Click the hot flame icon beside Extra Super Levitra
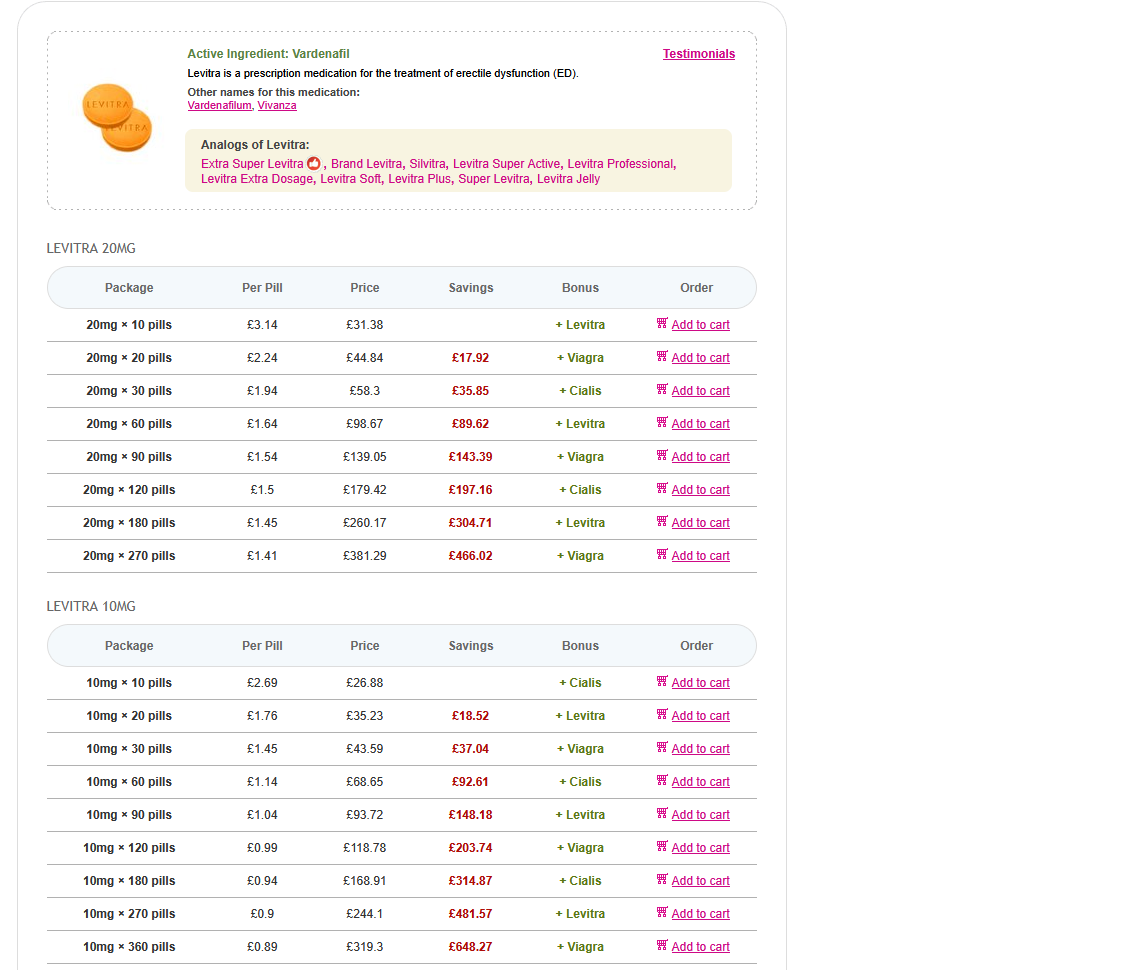1126x970 pixels. [x=314, y=163]
